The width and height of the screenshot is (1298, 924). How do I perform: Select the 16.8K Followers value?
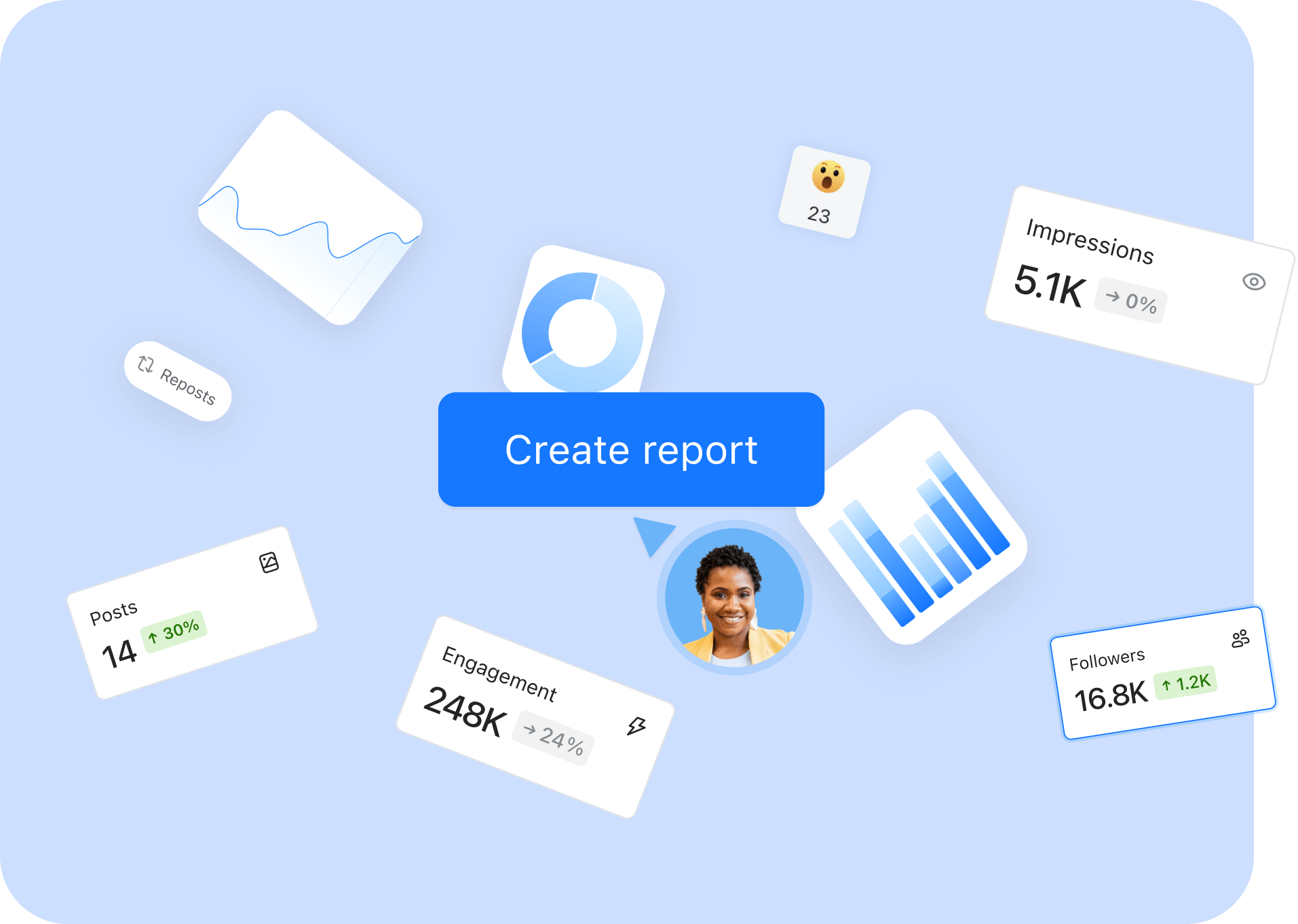point(1110,696)
